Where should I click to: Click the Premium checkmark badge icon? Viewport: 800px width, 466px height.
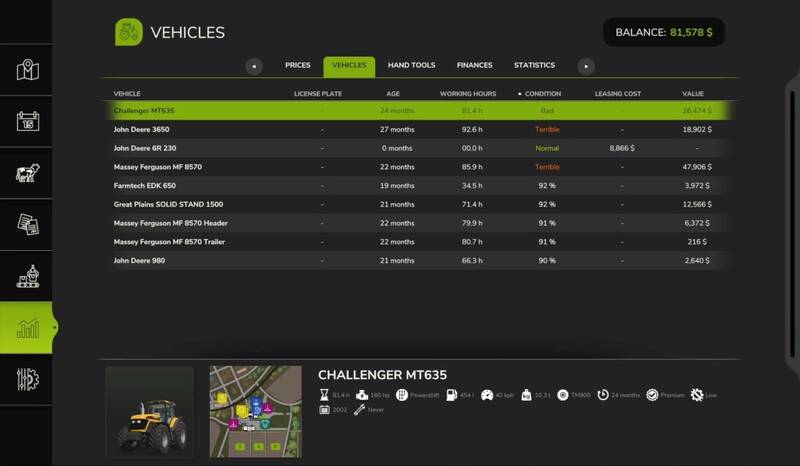pos(652,395)
